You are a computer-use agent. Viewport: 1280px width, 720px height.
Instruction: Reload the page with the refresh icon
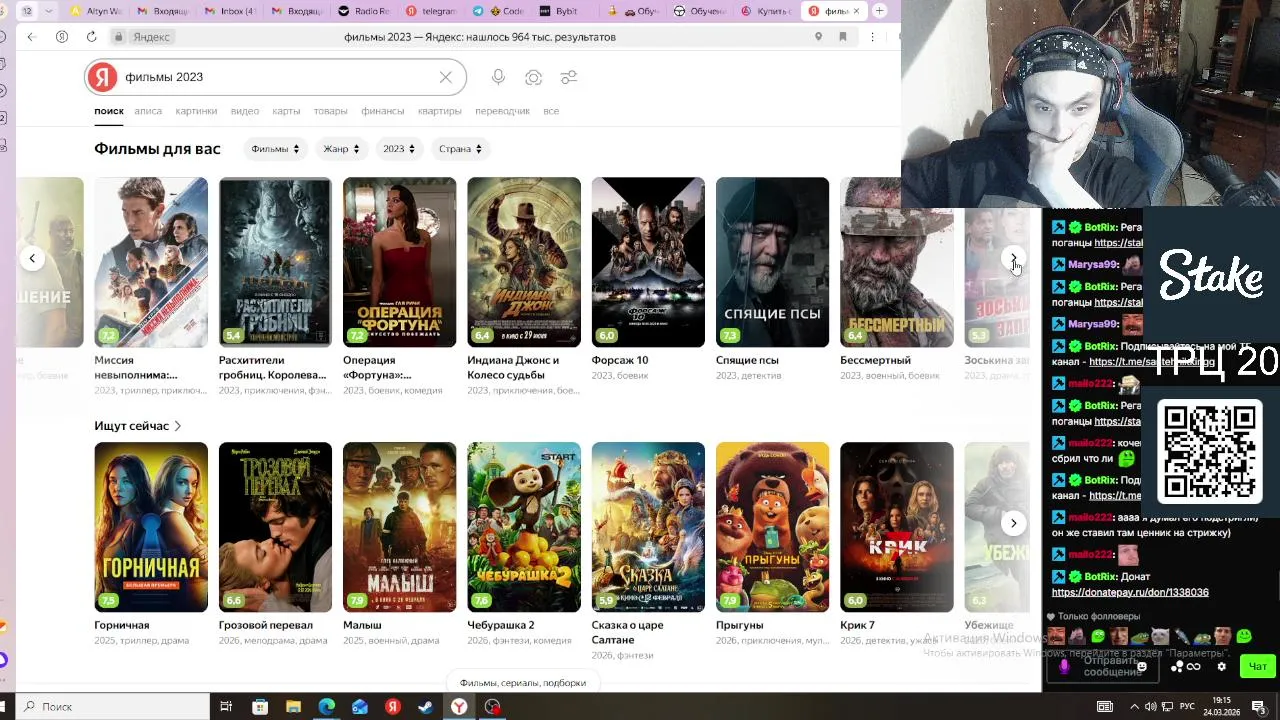click(x=91, y=37)
